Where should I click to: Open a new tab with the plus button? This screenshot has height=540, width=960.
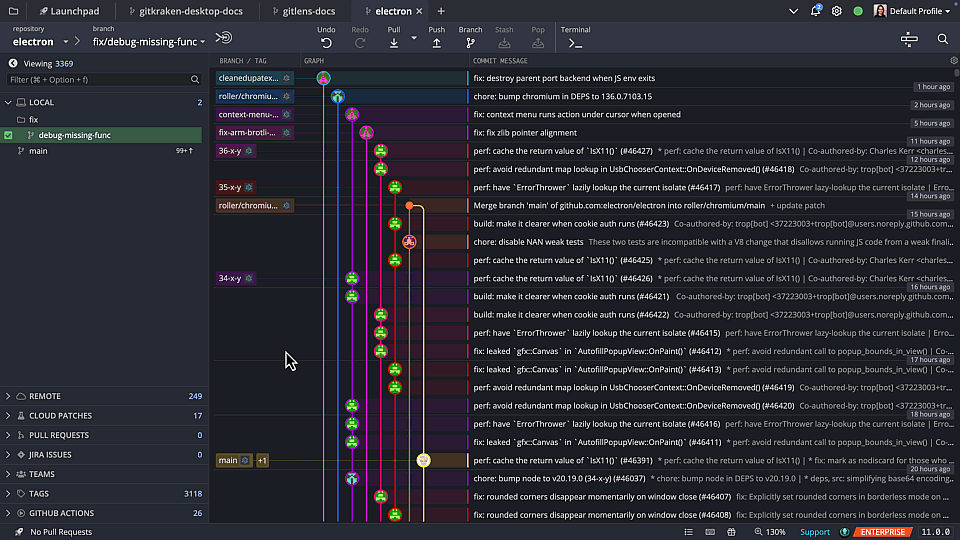441,11
